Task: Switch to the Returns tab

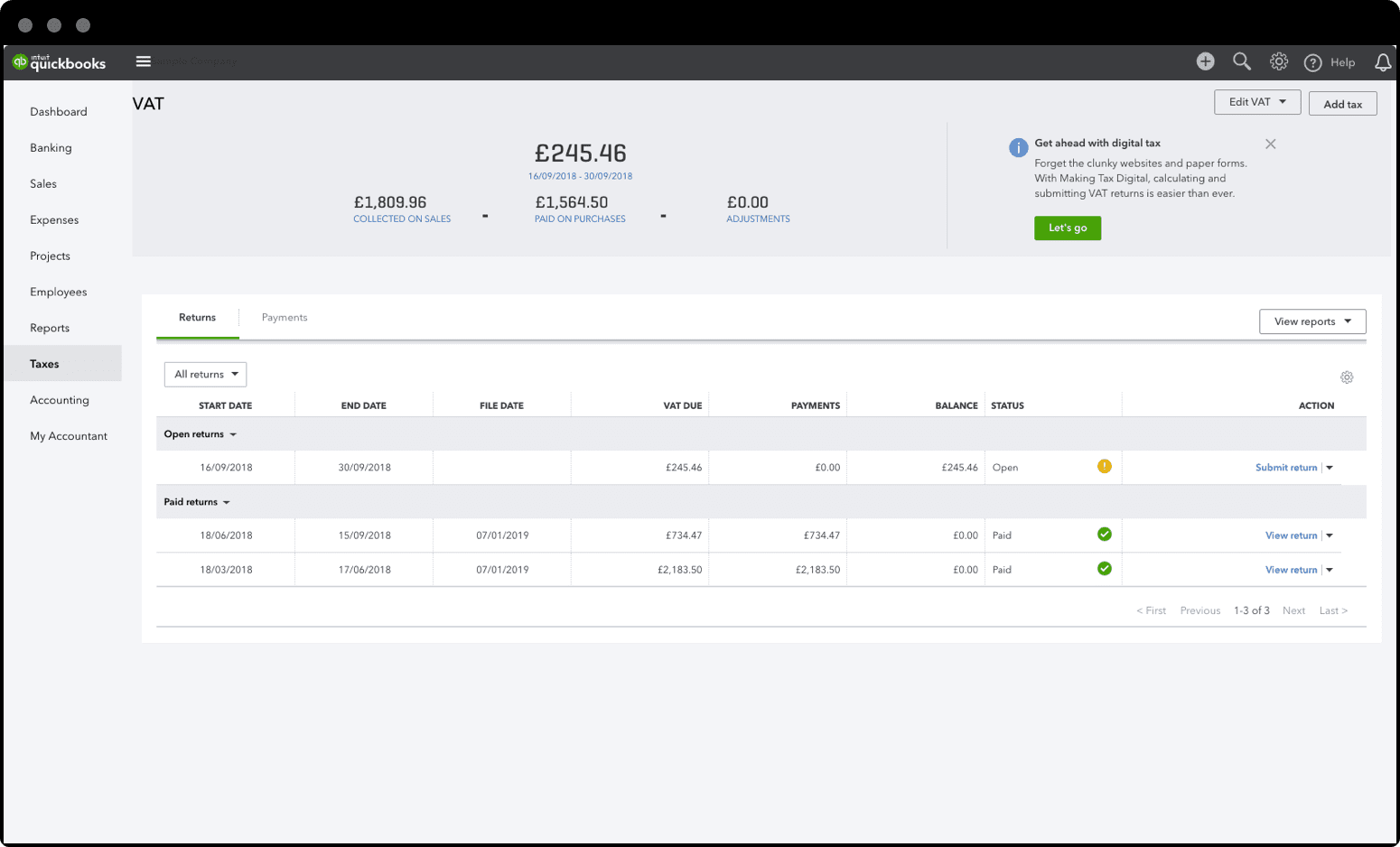Action: (x=197, y=318)
